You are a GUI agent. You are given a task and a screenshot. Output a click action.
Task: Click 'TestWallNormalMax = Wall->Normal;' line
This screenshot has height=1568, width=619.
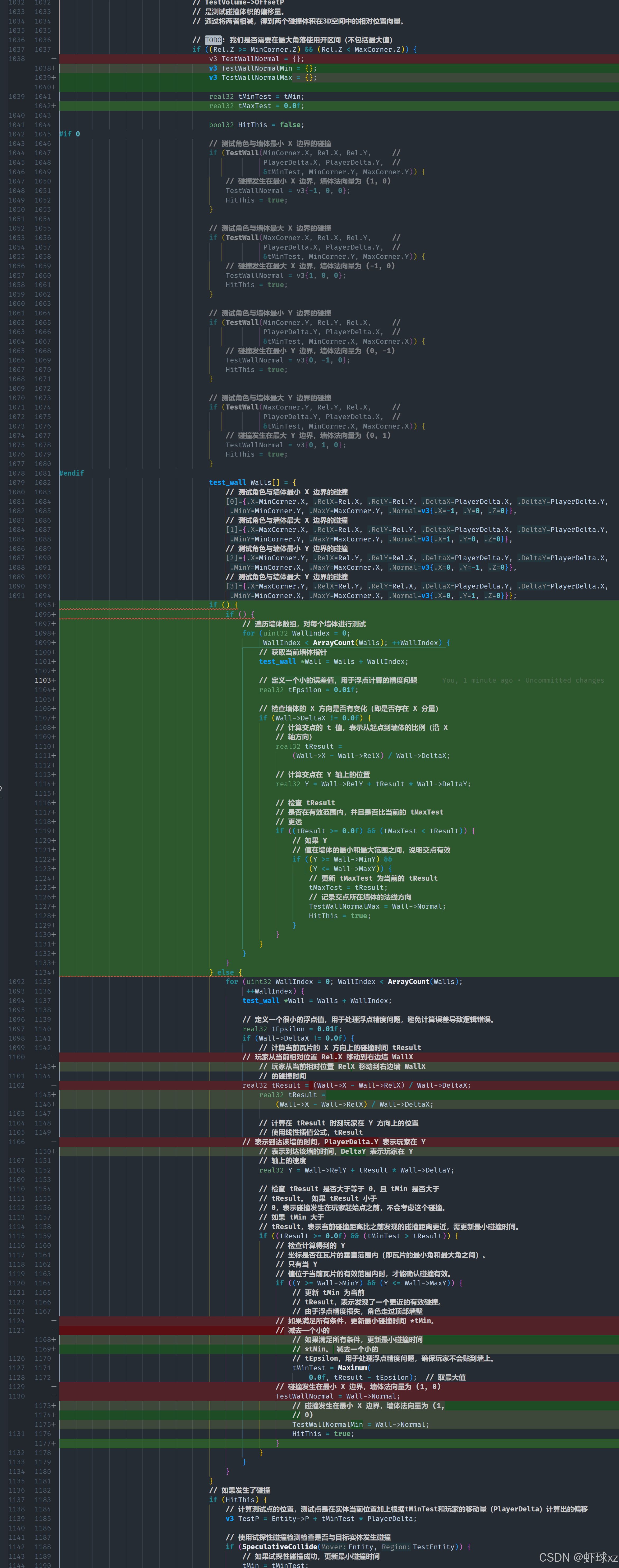[377, 906]
